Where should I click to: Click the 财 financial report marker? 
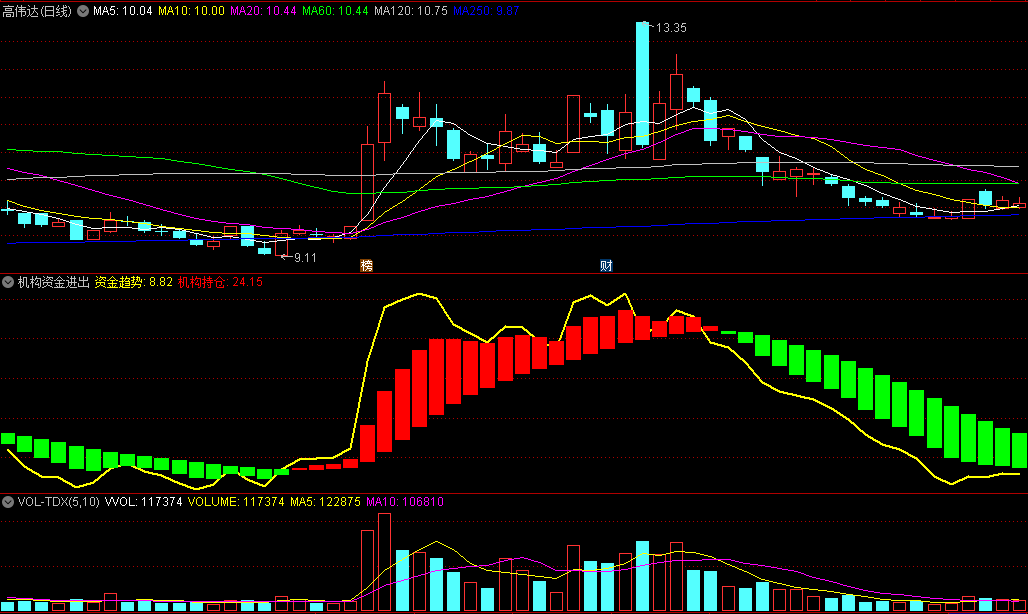[x=606, y=265]
